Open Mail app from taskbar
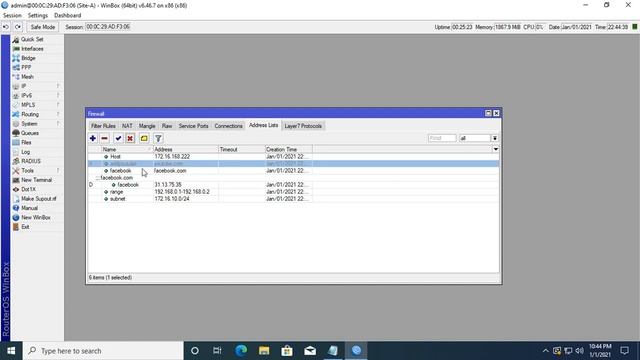Screen dimensions: 640x360 click(310, 351)
